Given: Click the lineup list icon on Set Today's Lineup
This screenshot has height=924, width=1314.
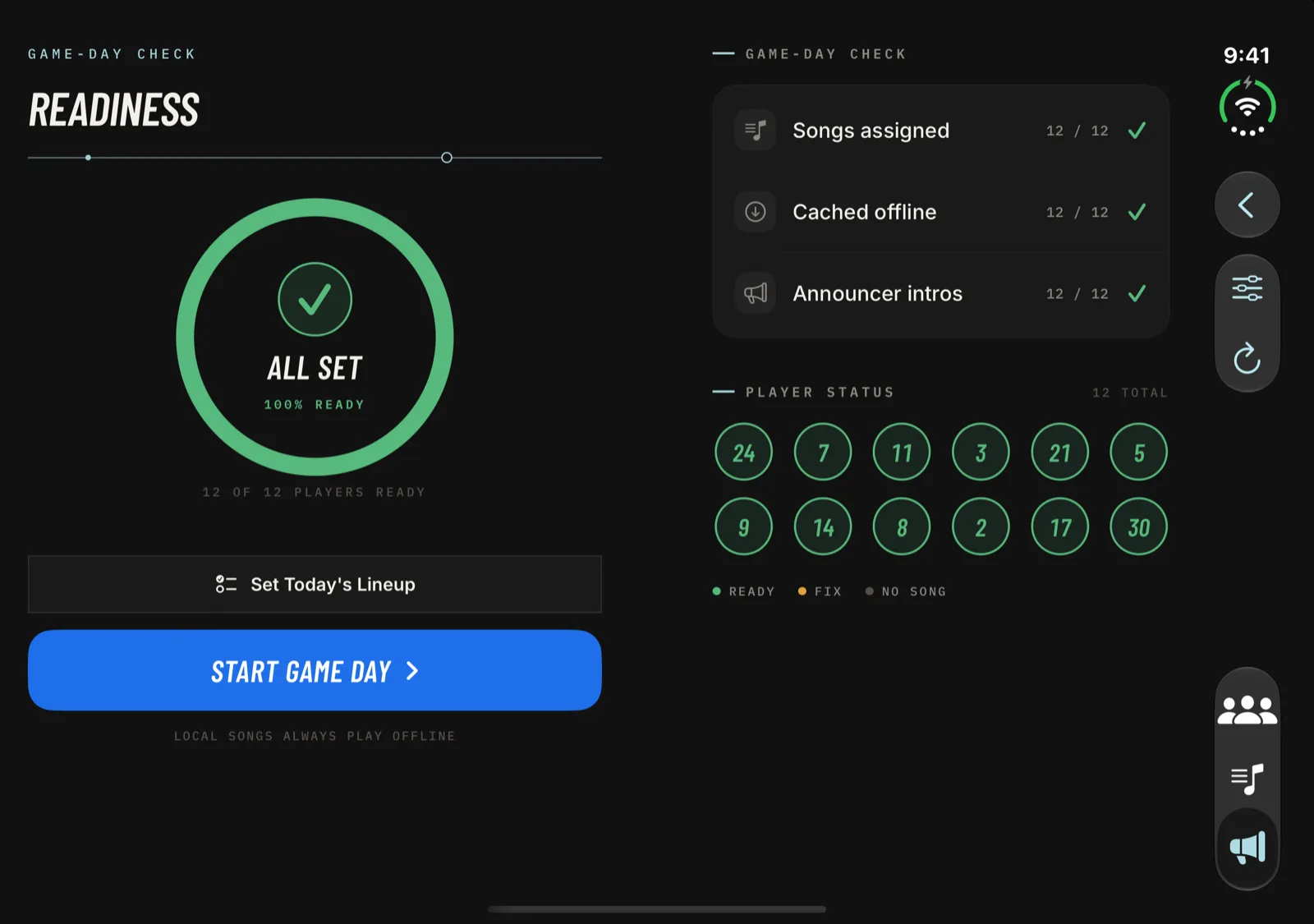Looking at the screenshot, I should [x=226, y=584].
